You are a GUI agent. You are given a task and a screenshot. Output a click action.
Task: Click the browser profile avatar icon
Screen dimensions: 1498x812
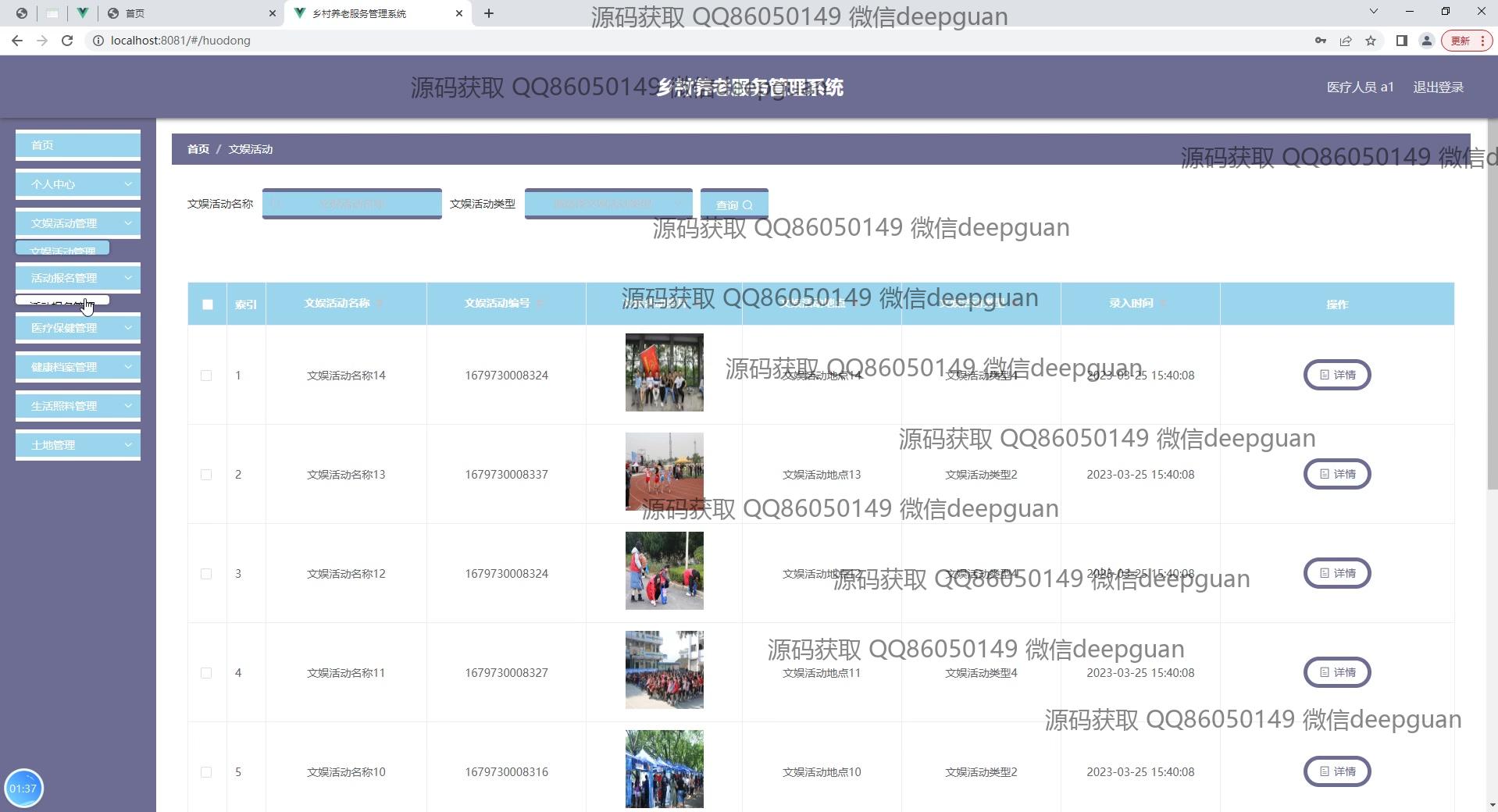pyautogui.click(x=1427, y=41)
